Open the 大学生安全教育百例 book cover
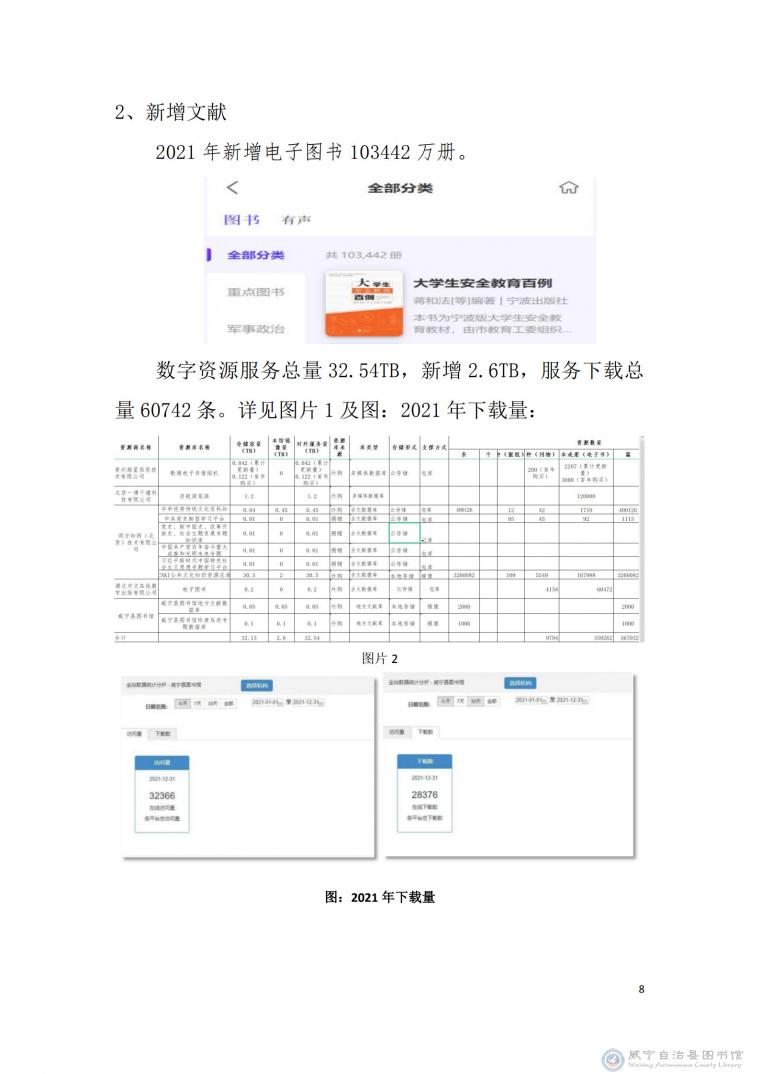 click(x=363, y=306)
